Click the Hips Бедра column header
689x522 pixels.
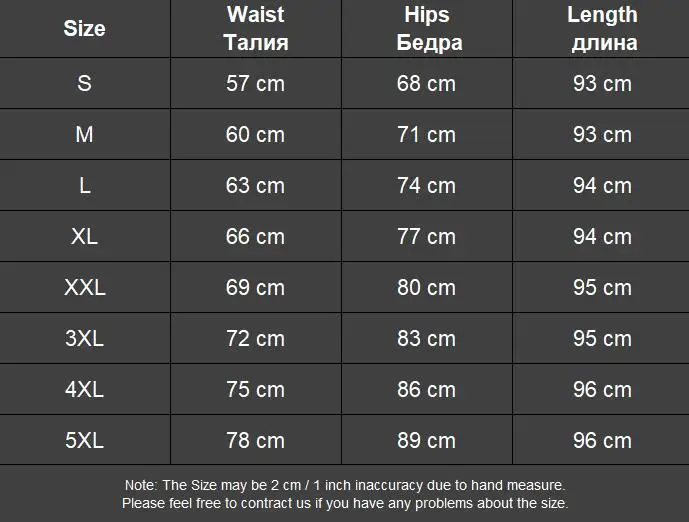tap(427, 29)
